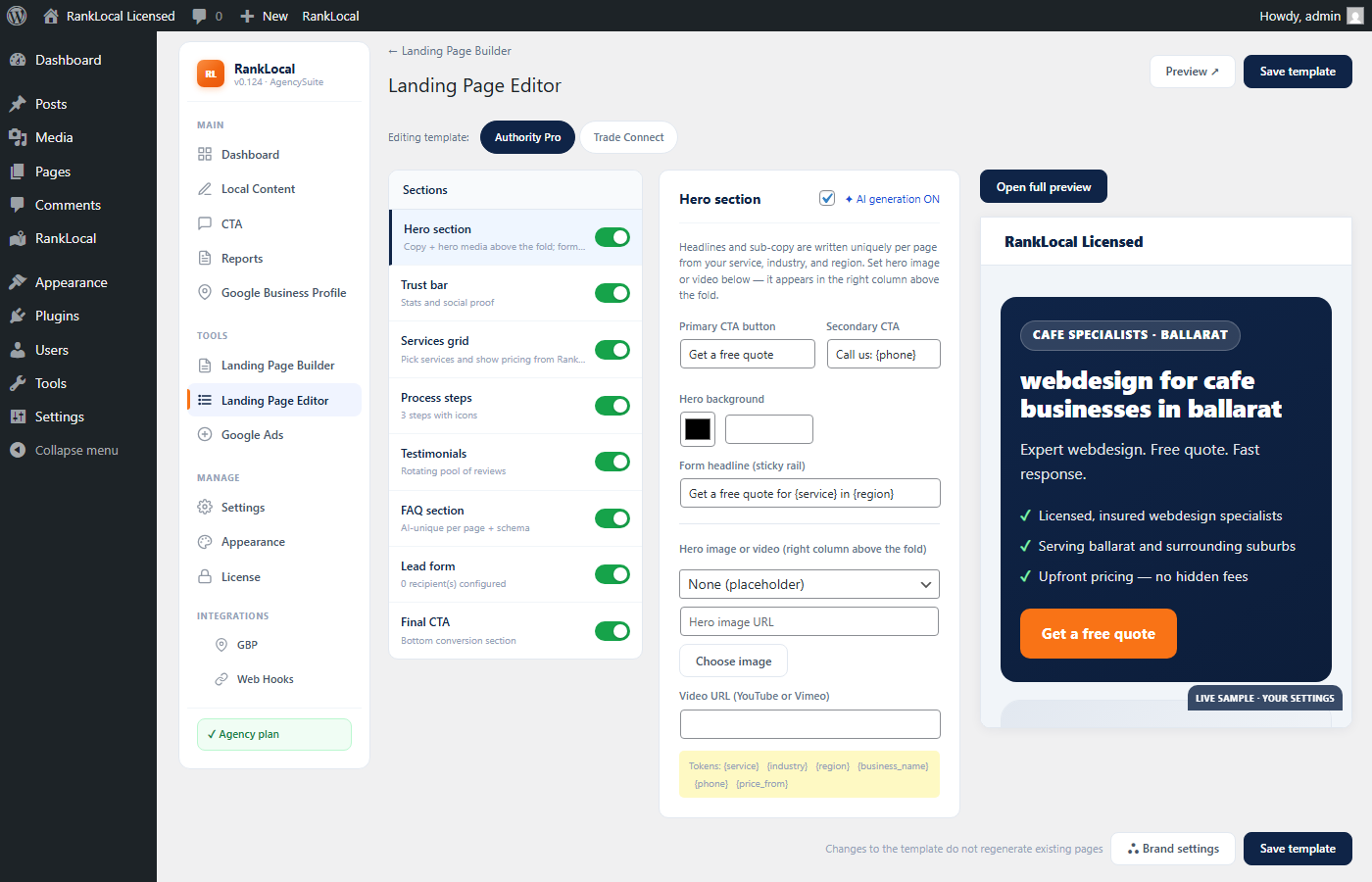Screen dimensions: 1372x882
Task: Click the bottom Save template button
Action: point(1298,849)
